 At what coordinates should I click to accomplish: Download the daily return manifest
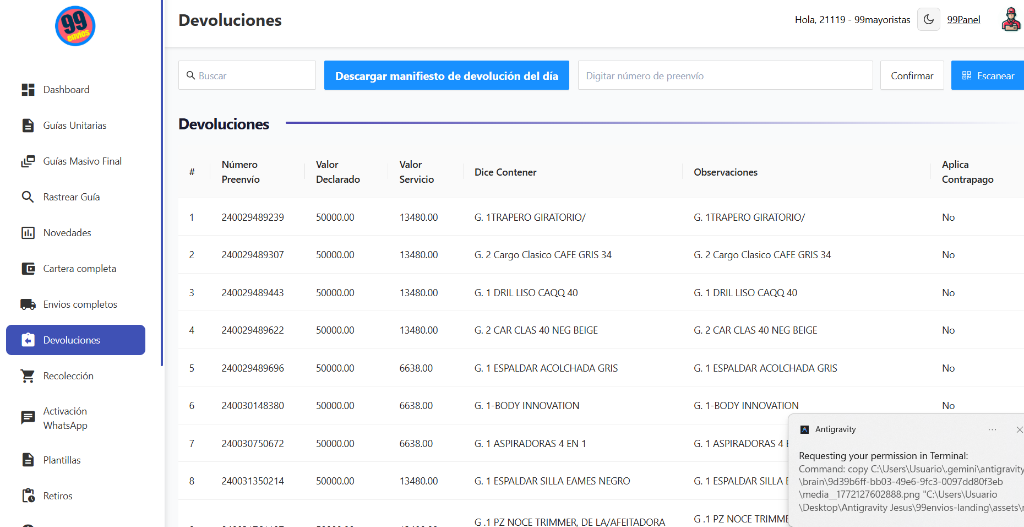click(446, 76)
